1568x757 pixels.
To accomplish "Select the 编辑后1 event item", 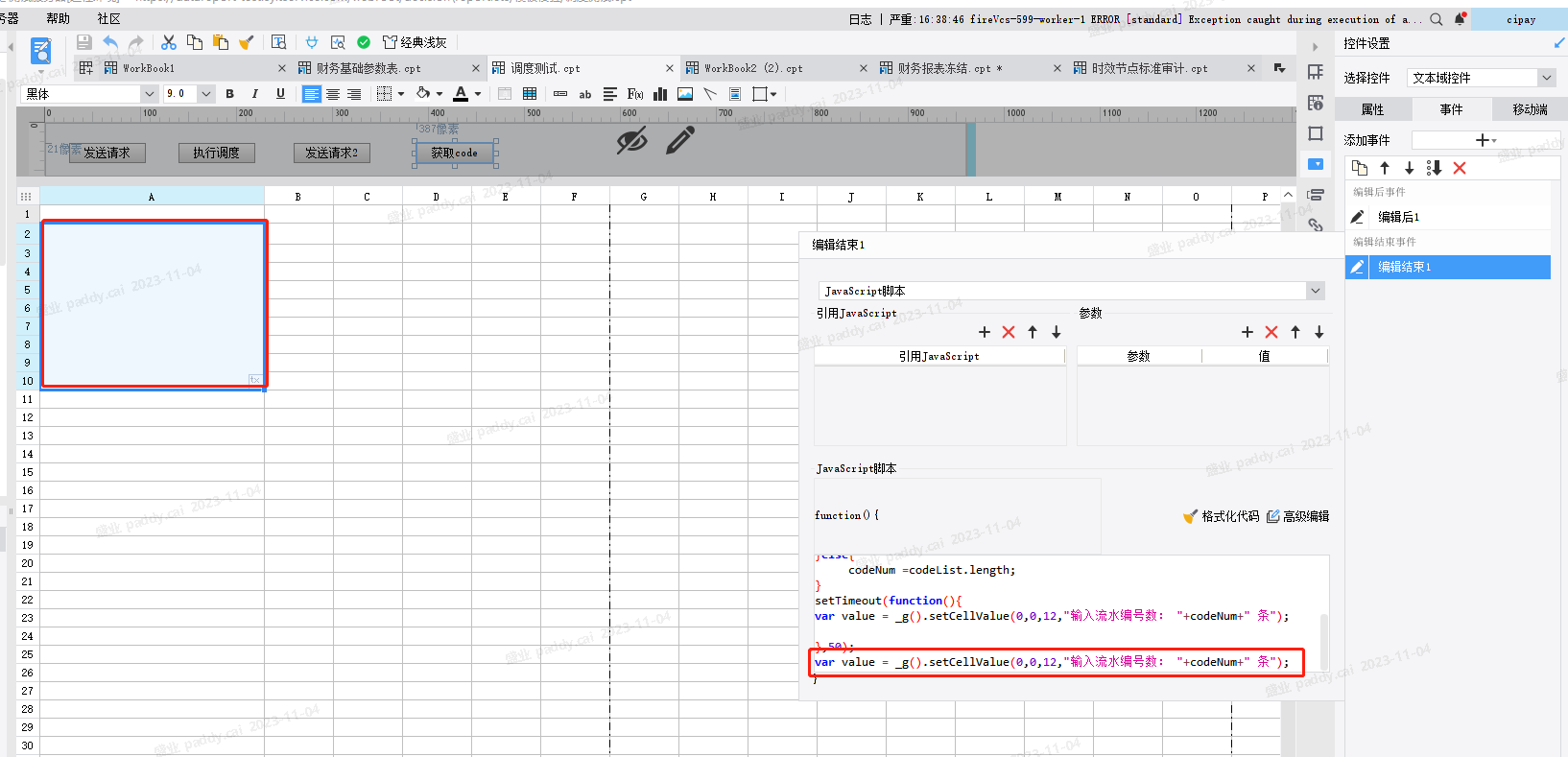I will pos(1448,217).
